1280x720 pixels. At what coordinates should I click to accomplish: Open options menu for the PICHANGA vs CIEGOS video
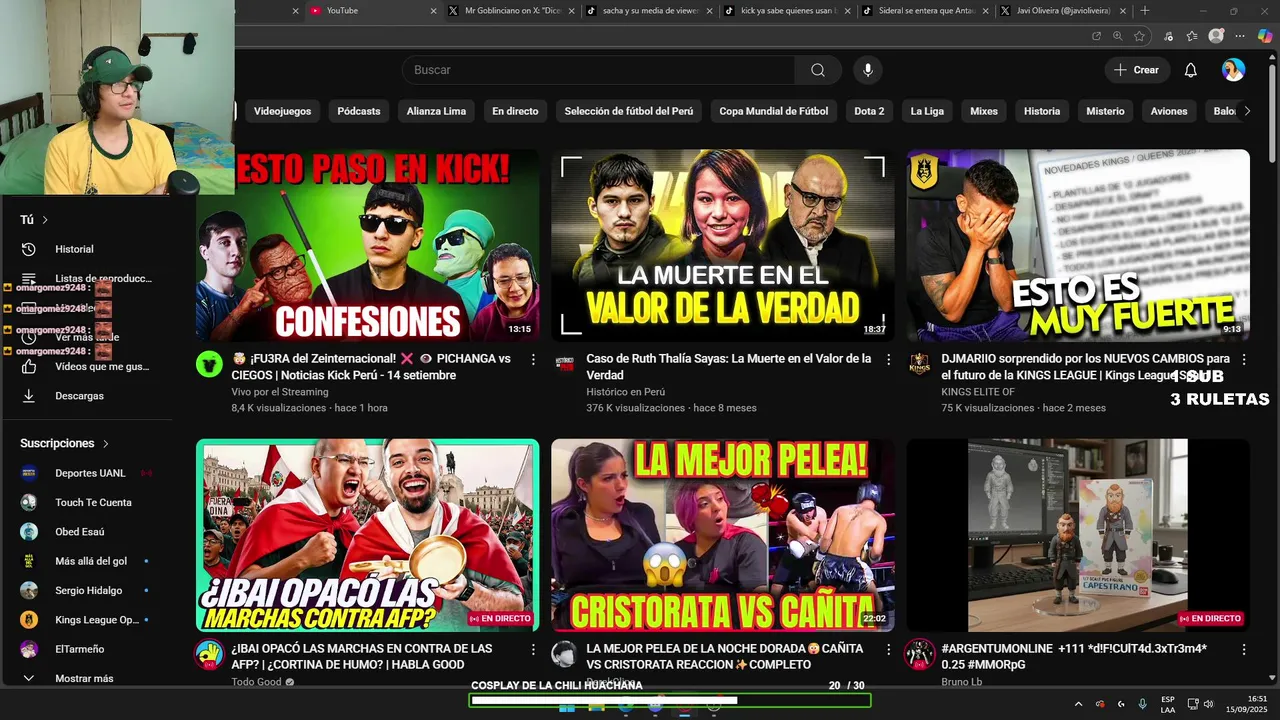click(533, 359)
